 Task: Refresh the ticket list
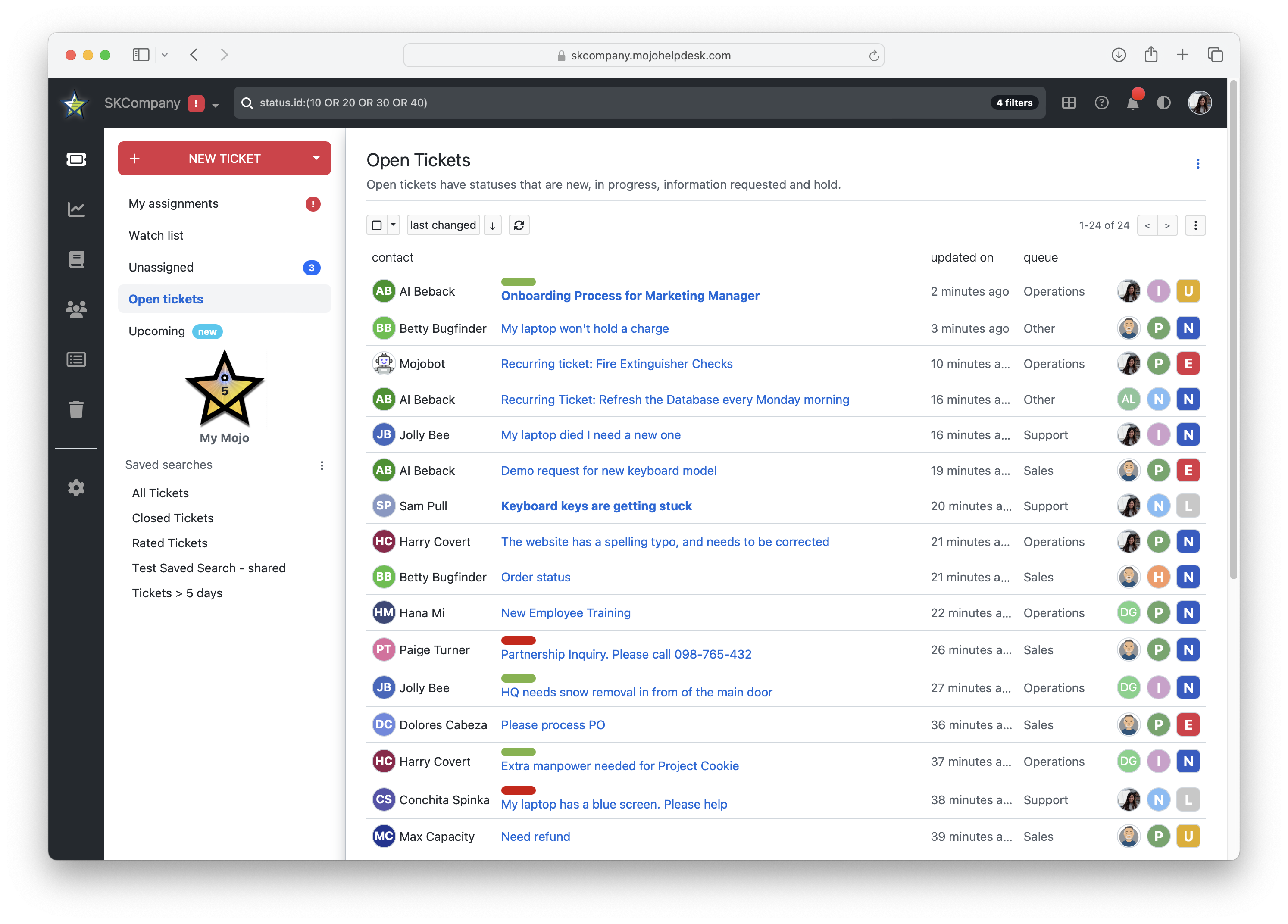coord(519,225)
